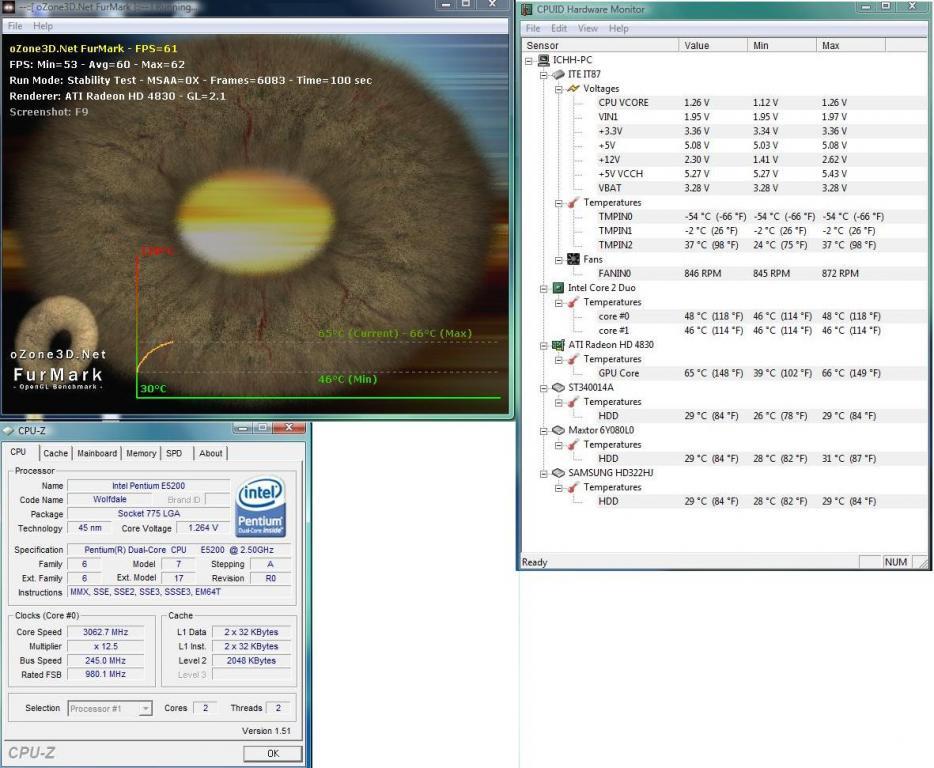Screen dimensions: 934x768
Task: Open FurMark Help menu
Action: [42, 26]
